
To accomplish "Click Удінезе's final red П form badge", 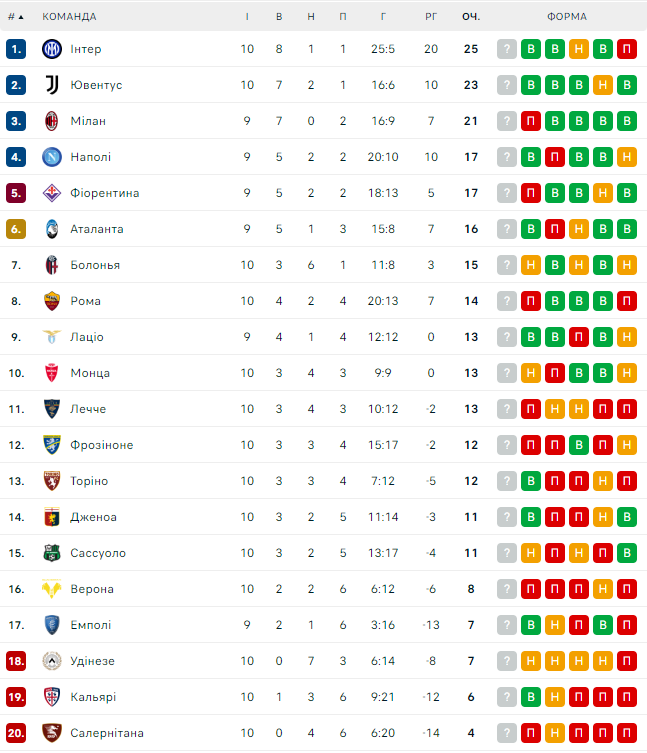I will 627,661.
